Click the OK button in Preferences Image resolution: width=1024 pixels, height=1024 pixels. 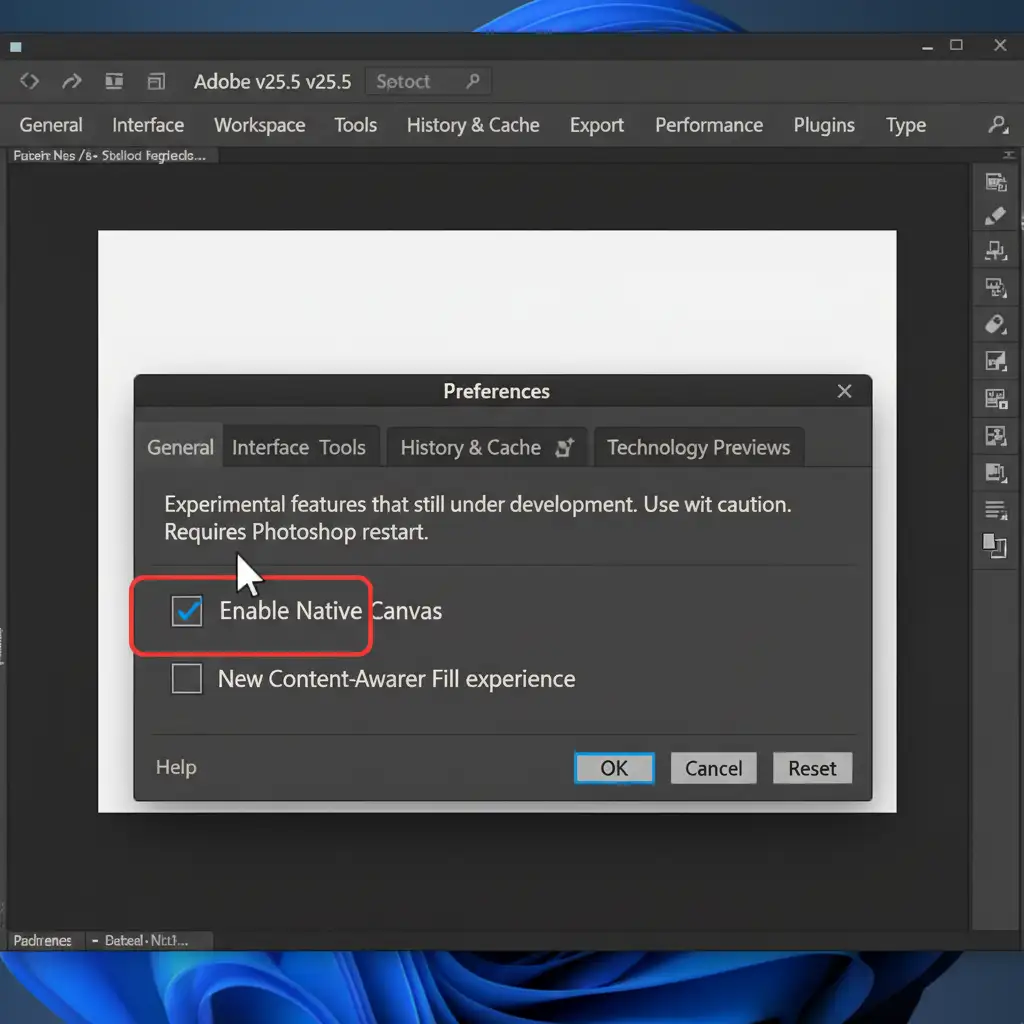pyautogui.click(x=614, y=768)
